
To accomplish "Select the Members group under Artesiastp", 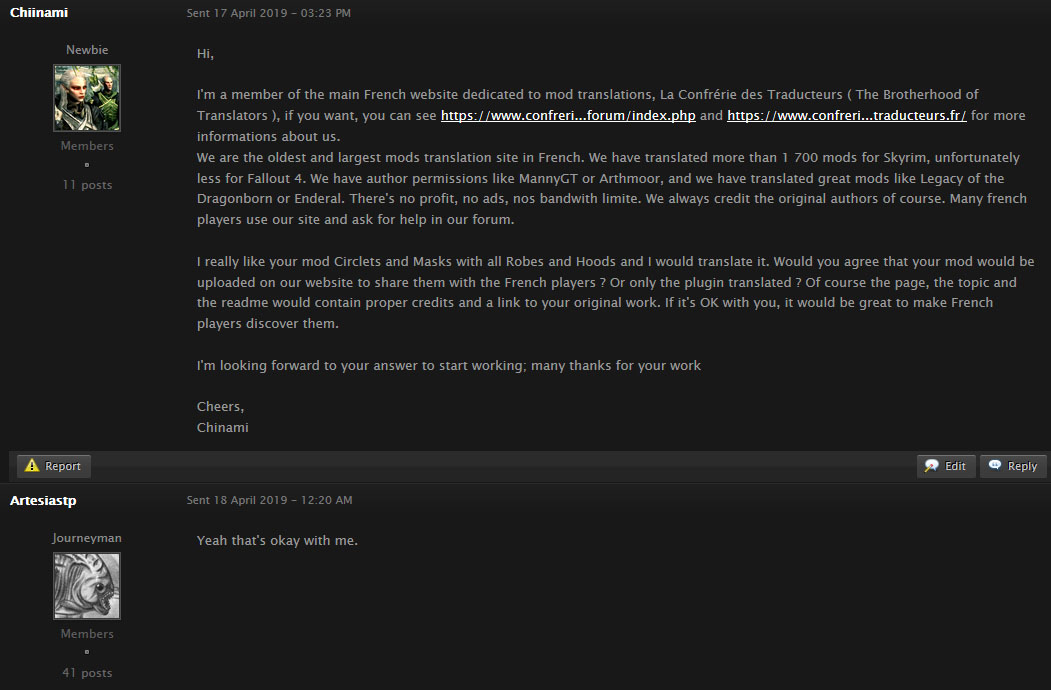I will click(x=87, y=634).
